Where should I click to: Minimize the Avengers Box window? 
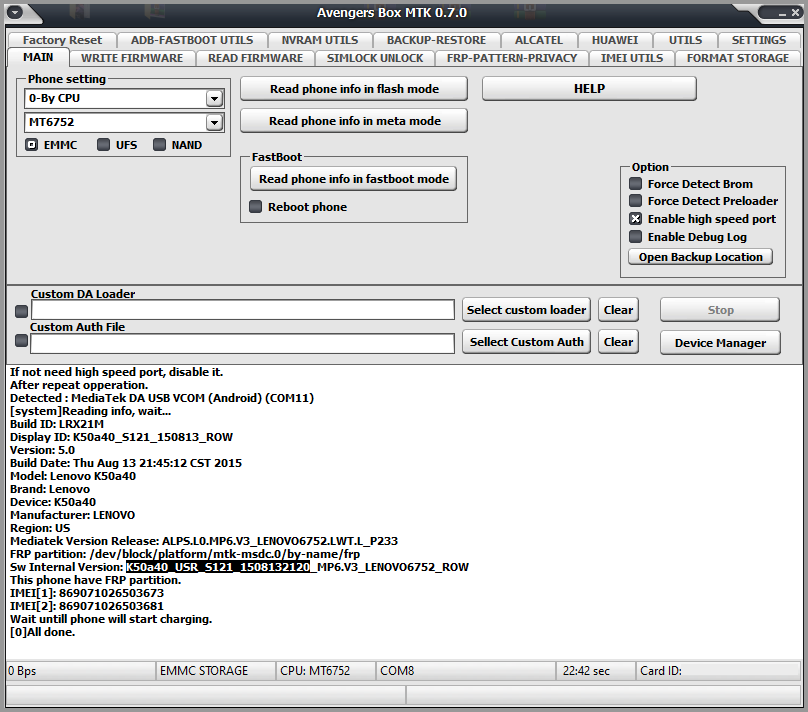(782, 13)
